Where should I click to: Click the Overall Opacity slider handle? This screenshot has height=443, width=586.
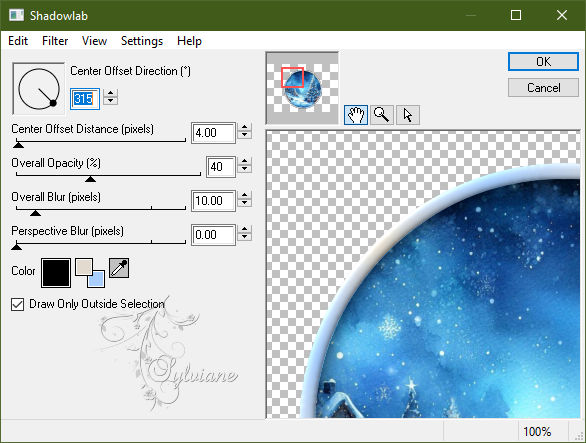pyautogui.click(x=90, y=179)
